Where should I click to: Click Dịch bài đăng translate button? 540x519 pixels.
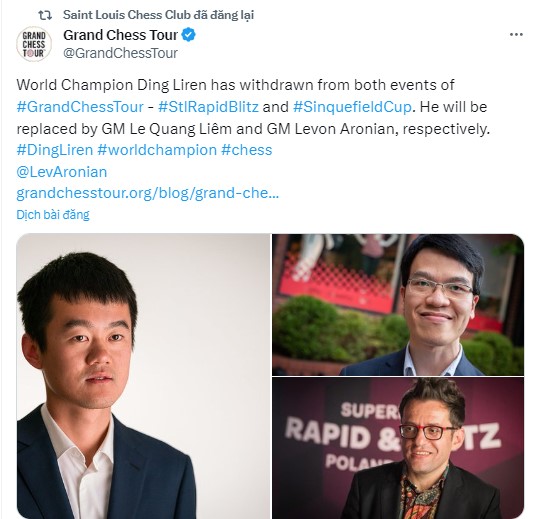53,215
